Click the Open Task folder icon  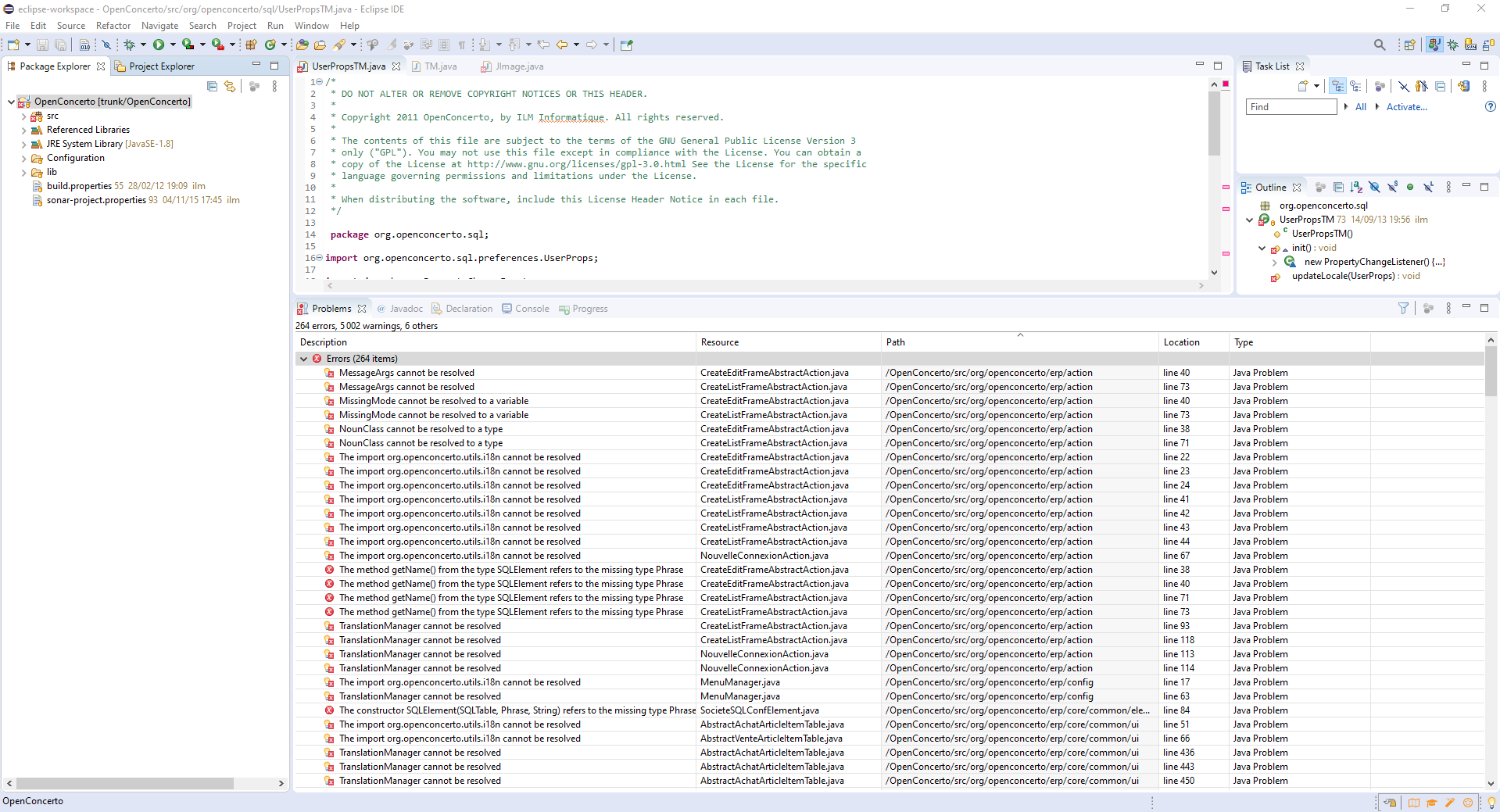[x=320, y=45]
